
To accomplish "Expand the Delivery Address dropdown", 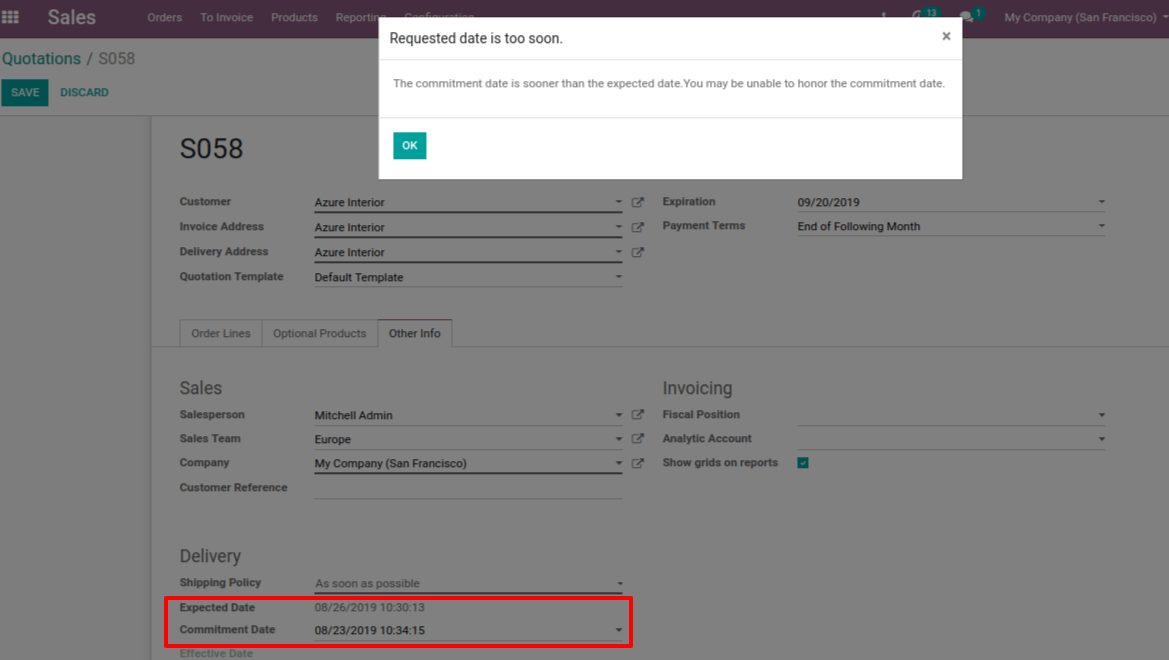I will [x=618, y=252].
